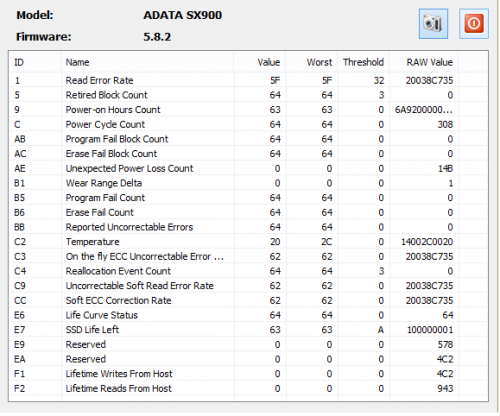The width and height of the screenshot is (500, 416).
Task: Select the Life Curve Status row
Action: [248, 315]
